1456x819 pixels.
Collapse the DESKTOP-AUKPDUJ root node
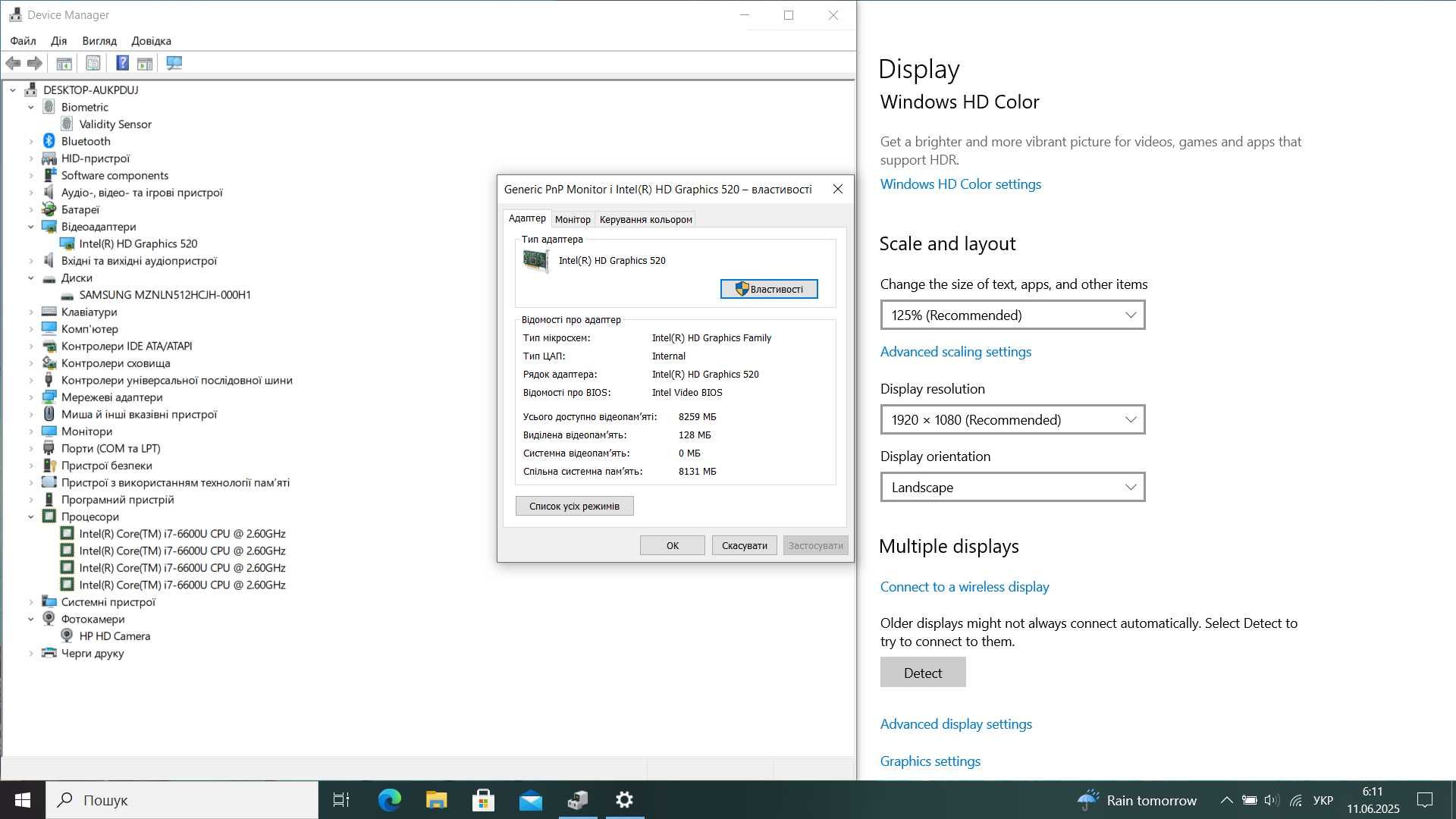coord(13,90)
